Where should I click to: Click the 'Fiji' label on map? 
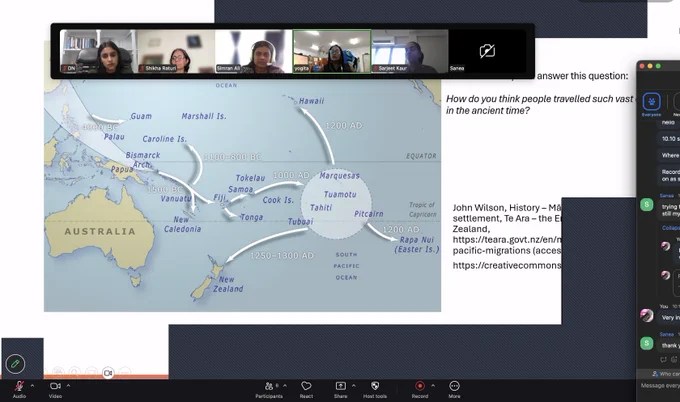pyautogui.click(x=220, y=198)
